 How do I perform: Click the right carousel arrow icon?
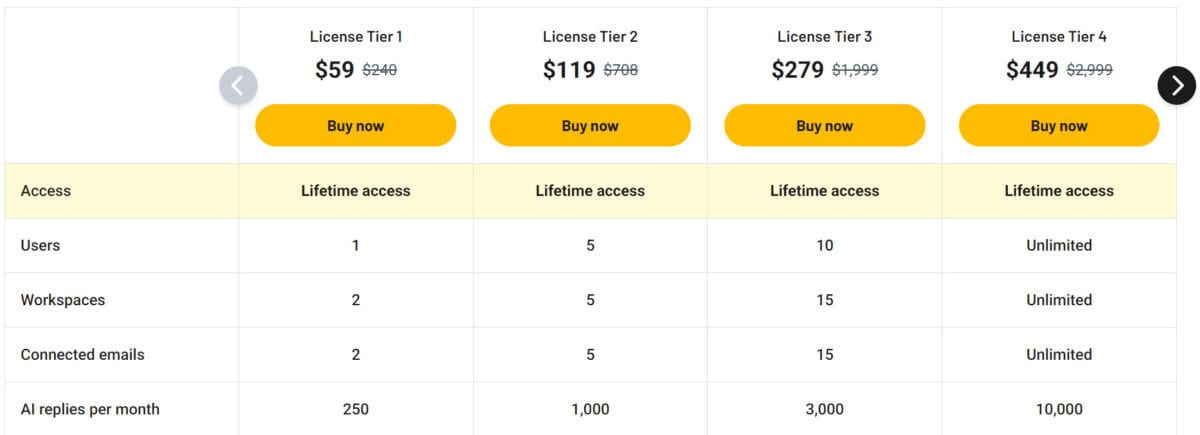click(1177, 85)
